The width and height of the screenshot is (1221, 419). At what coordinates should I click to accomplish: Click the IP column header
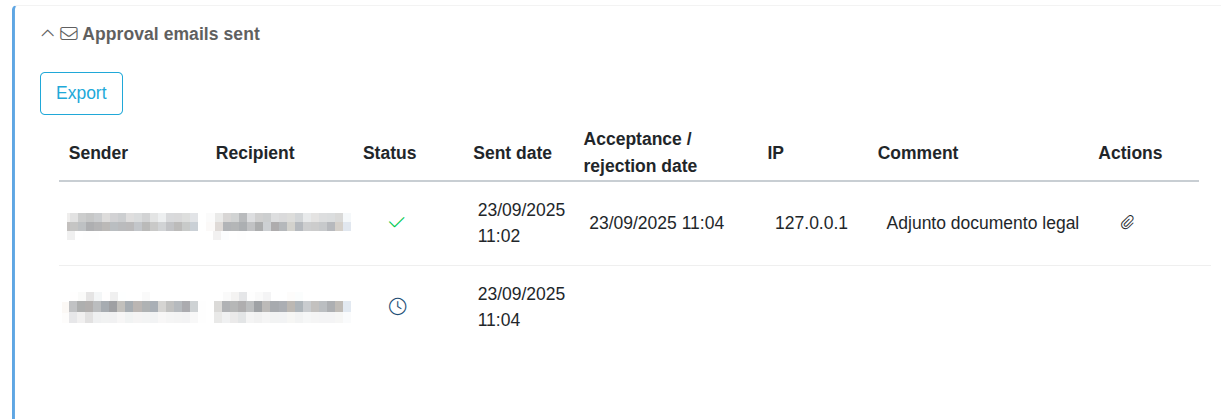tap(775, 153)
